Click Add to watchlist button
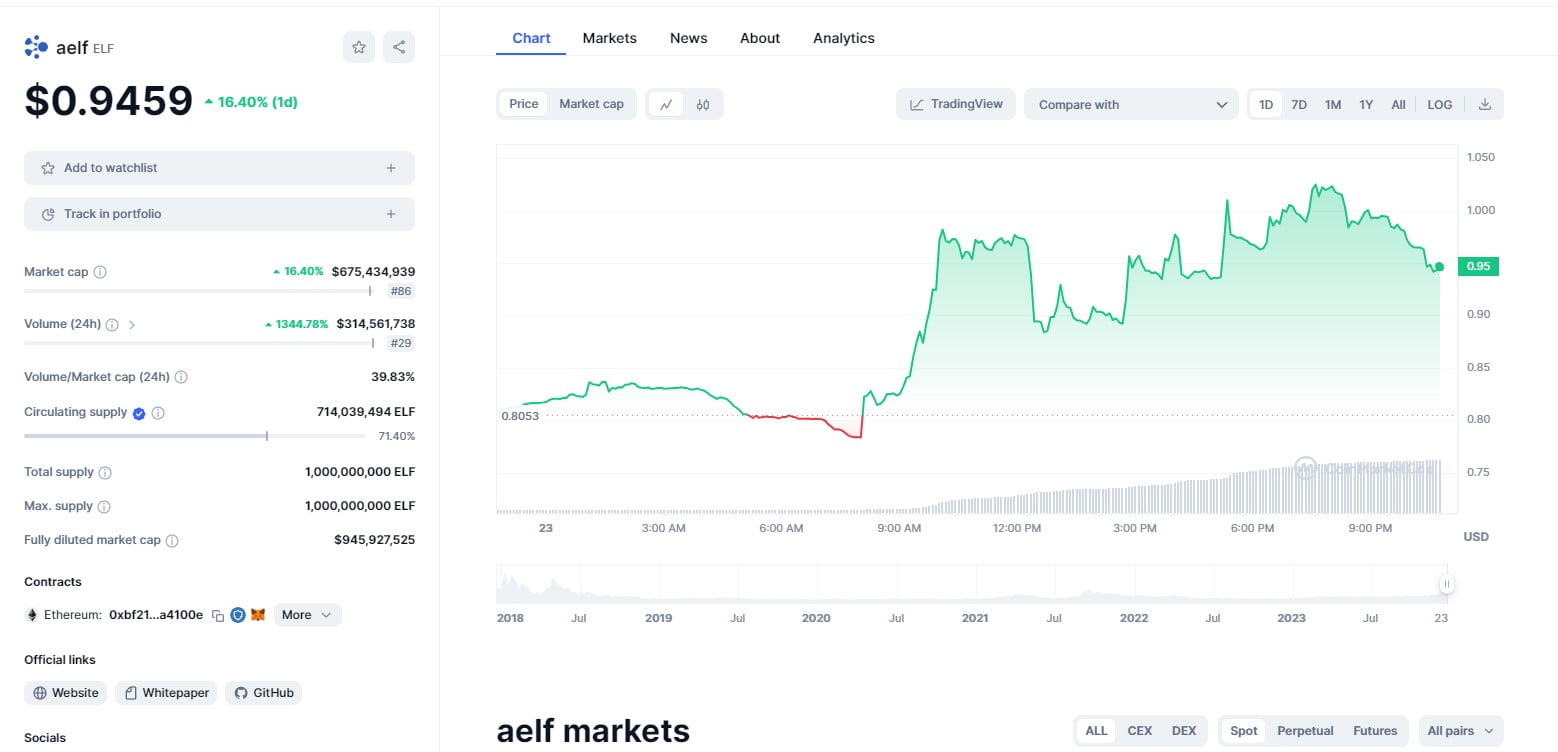The width and height of the screenshot is (1558, 752). [x=219, y=168]
